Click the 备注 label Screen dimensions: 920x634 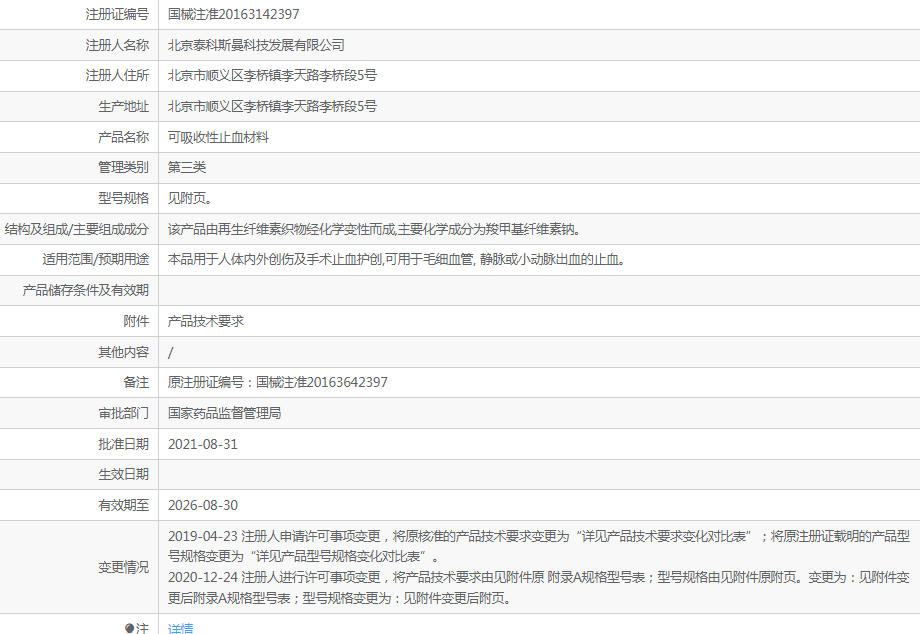(136, 382)
